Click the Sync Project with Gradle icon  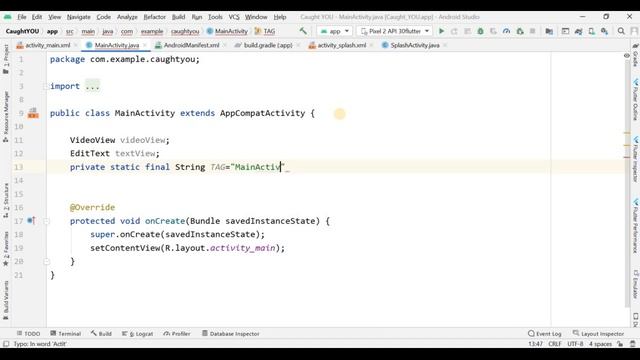click(x=578, y=31)
